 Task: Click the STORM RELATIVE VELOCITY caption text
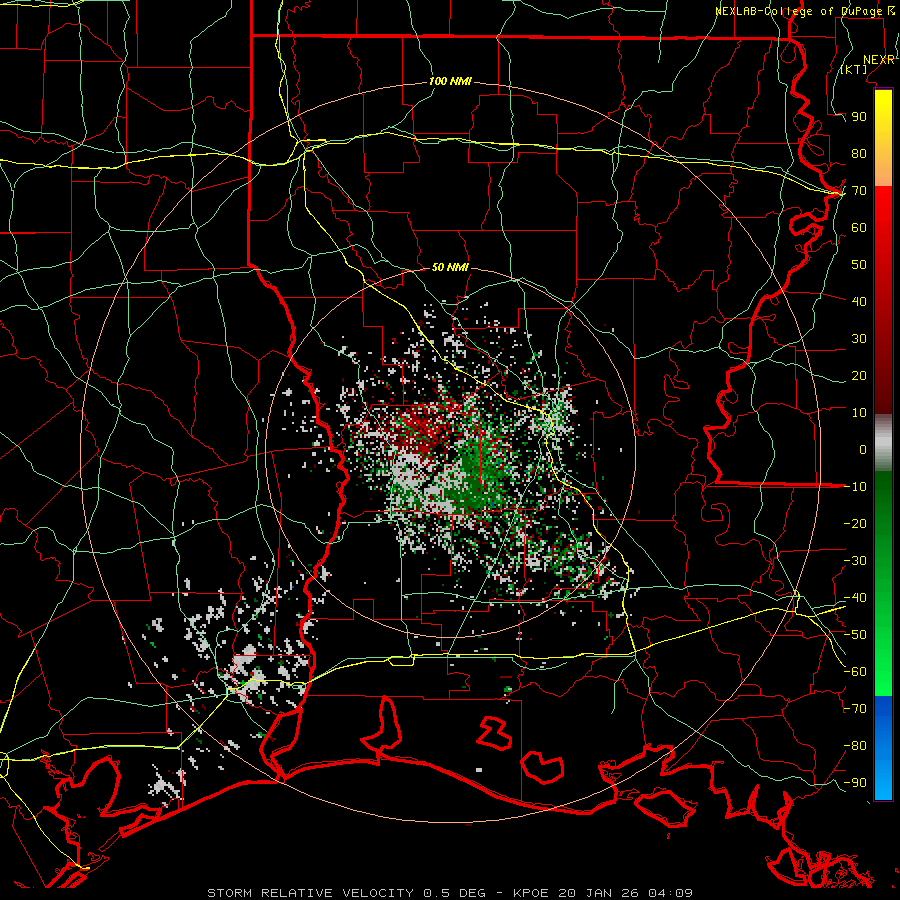click(310, 893)
